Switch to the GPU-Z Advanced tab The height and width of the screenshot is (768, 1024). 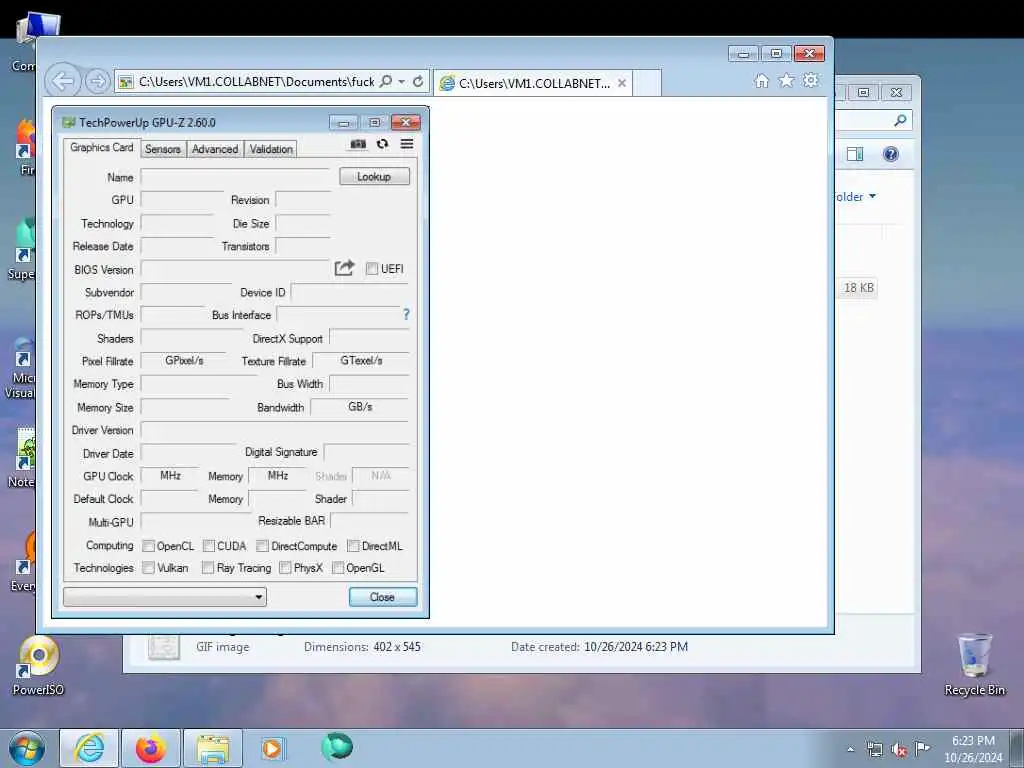[x=215, y=149]
